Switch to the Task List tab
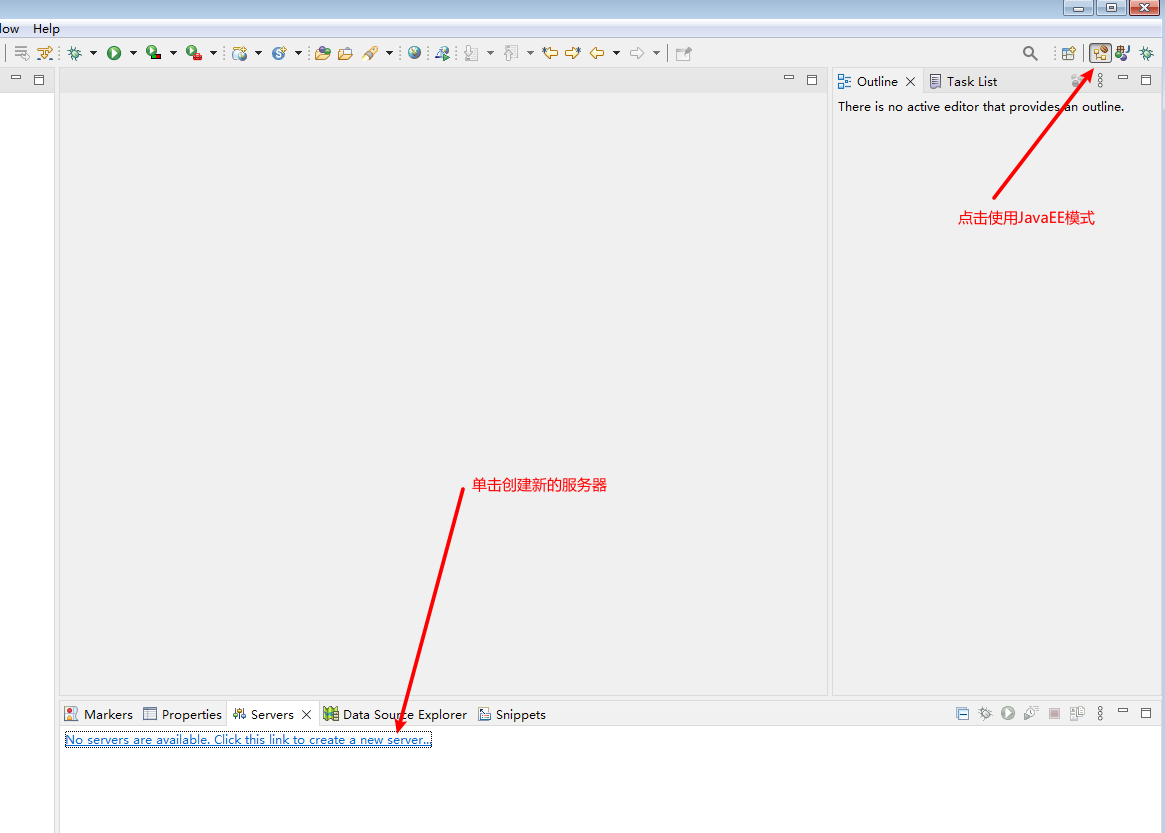Screen dimensions: 1165x833 point(964,81)
